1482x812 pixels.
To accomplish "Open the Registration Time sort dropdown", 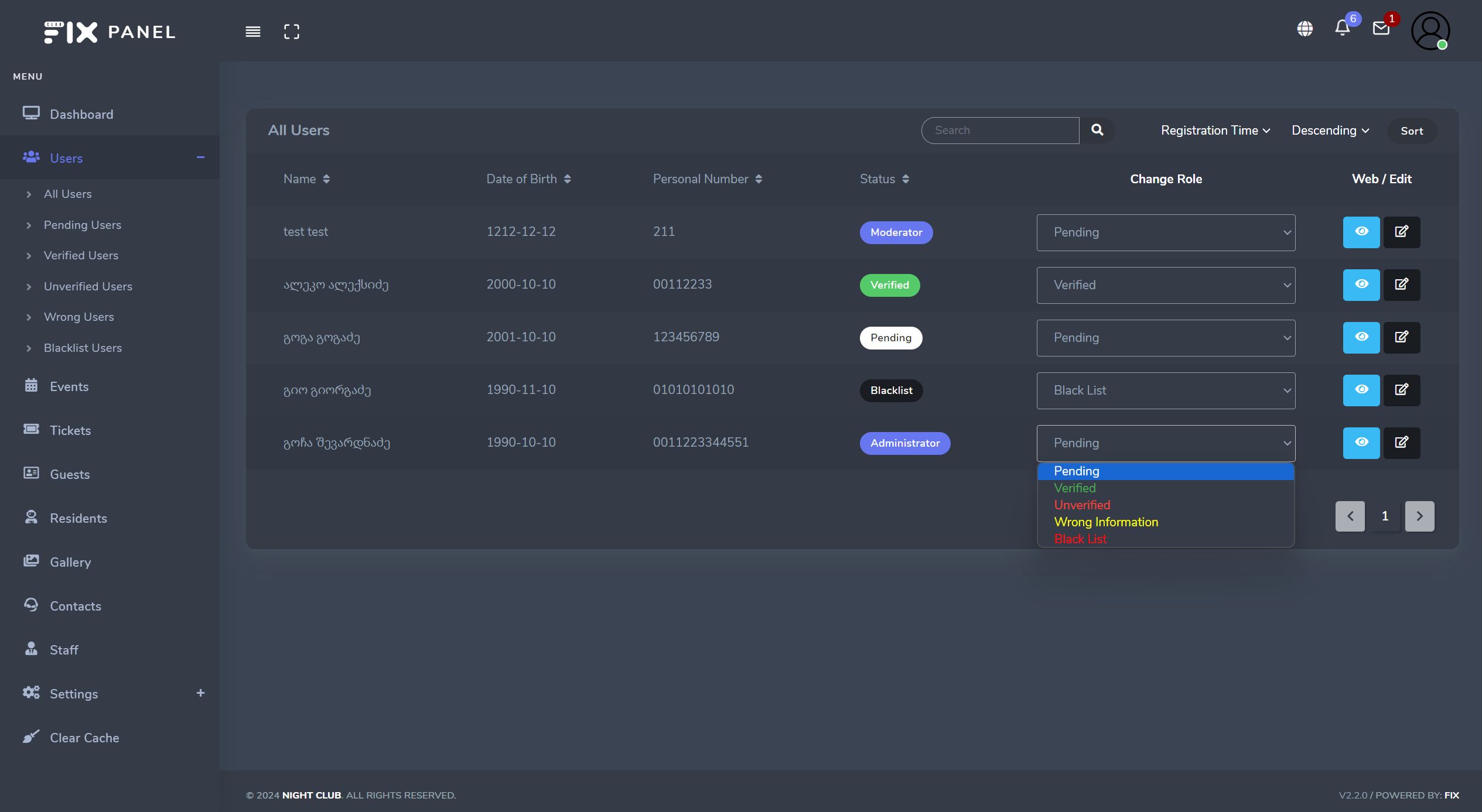I will click(1215, 131).
